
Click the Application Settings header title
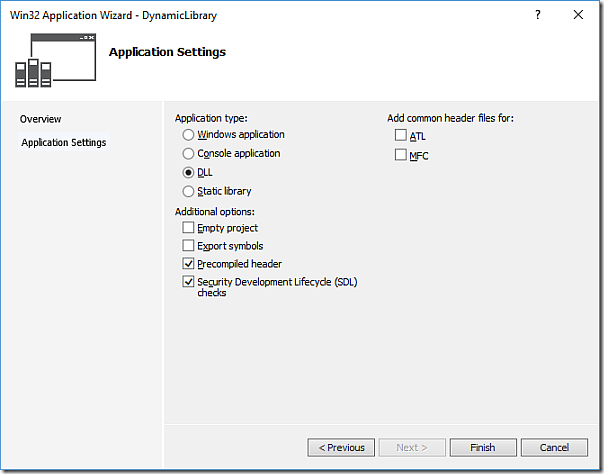coord(167,52)
